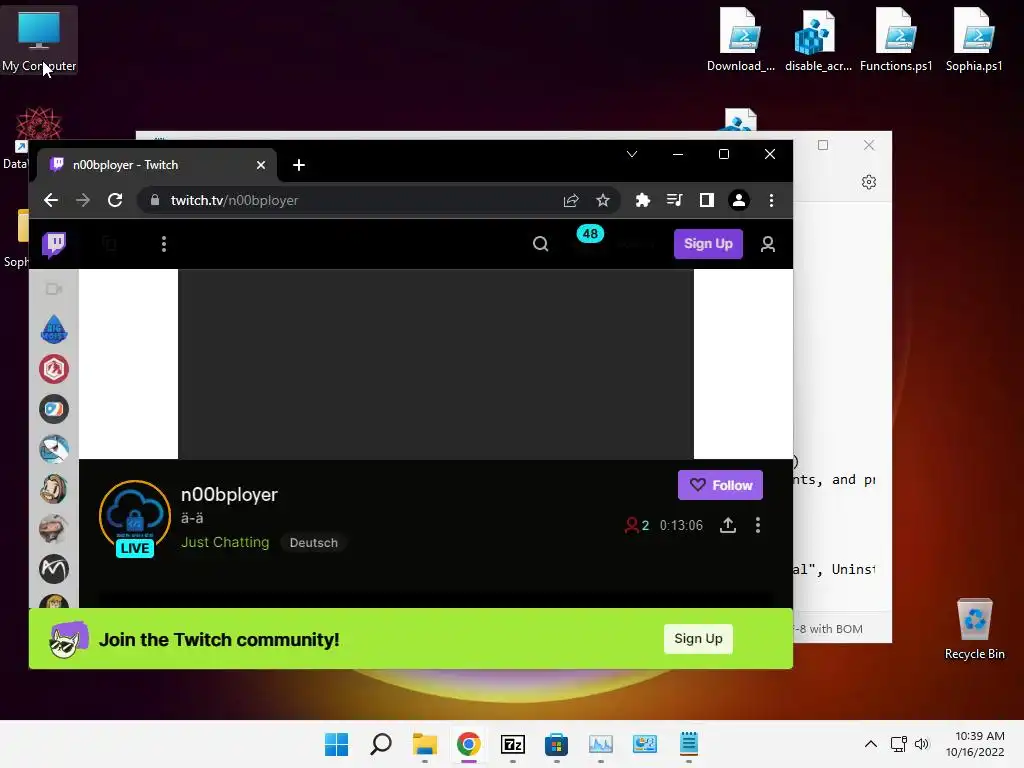Select Sophia.ps1 file on desktop
This screenshot has width=1024, height=768.
pos(974,40)
